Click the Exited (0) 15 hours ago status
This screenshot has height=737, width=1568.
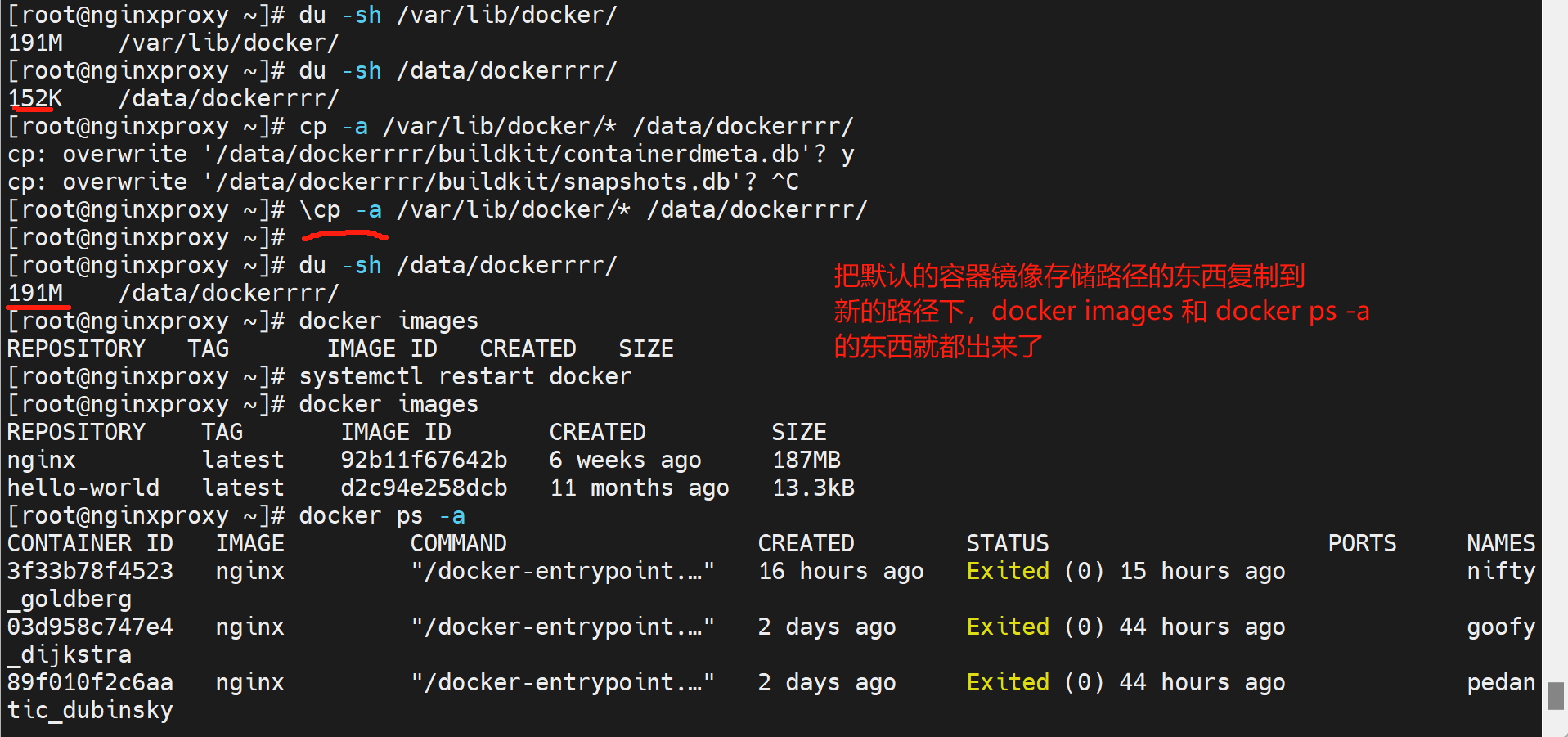click(1125, 571)
